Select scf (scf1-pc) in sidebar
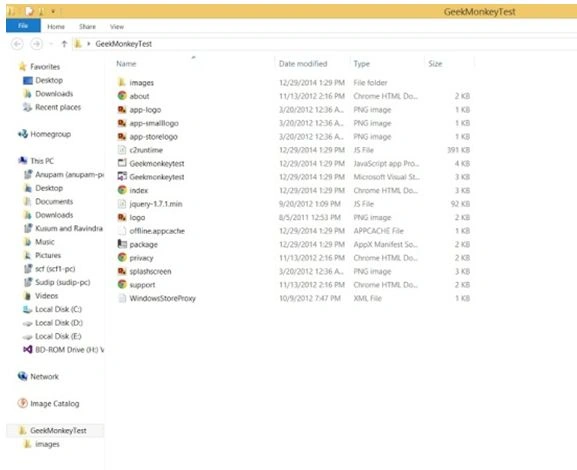The image size is (577, 470). click(x=55, y=268)
